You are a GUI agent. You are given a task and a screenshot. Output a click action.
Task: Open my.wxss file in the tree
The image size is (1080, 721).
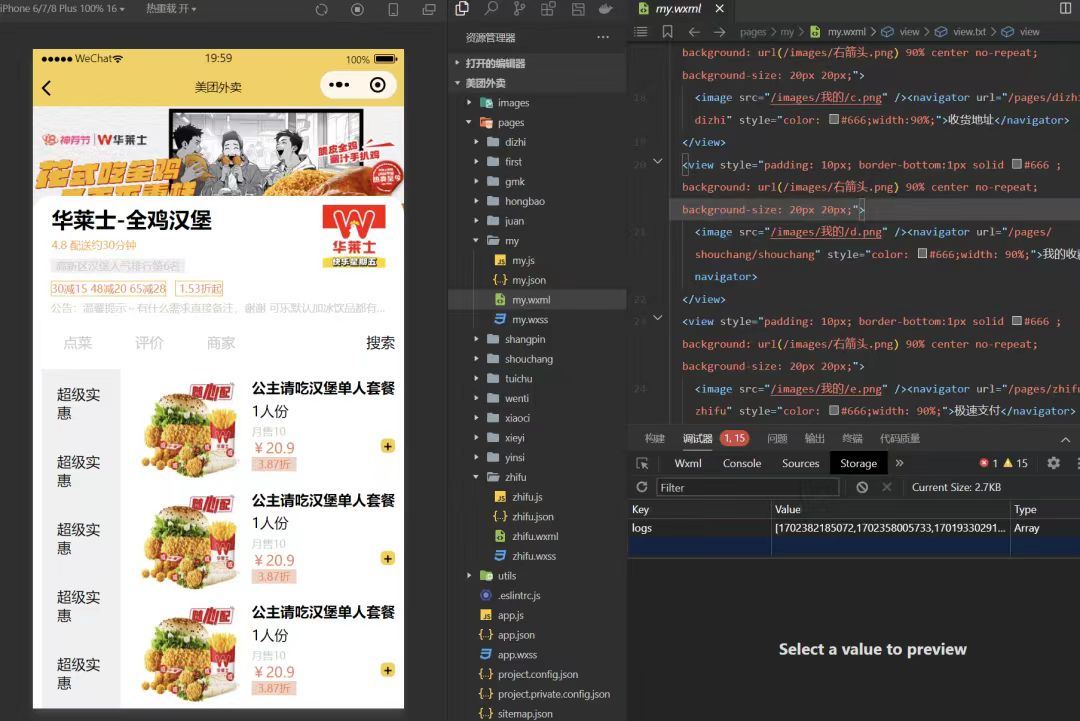click(x=530, y=320)
